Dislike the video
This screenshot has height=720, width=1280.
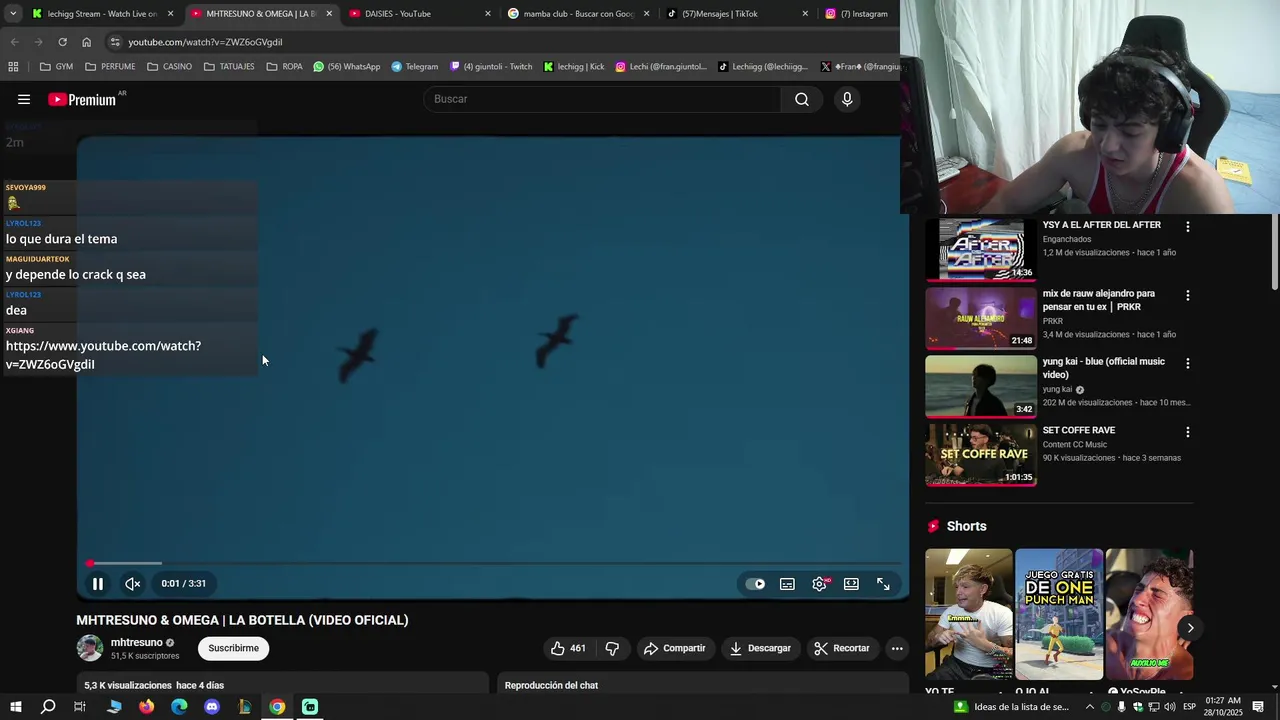coord(612,648)
